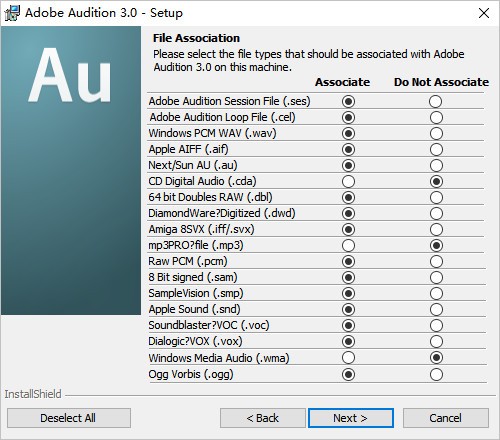Set SampleVision (.smp) to Do Not Associate
Image resolution: width=500 pixels, height=440 pixels.
tap(436, 293)
